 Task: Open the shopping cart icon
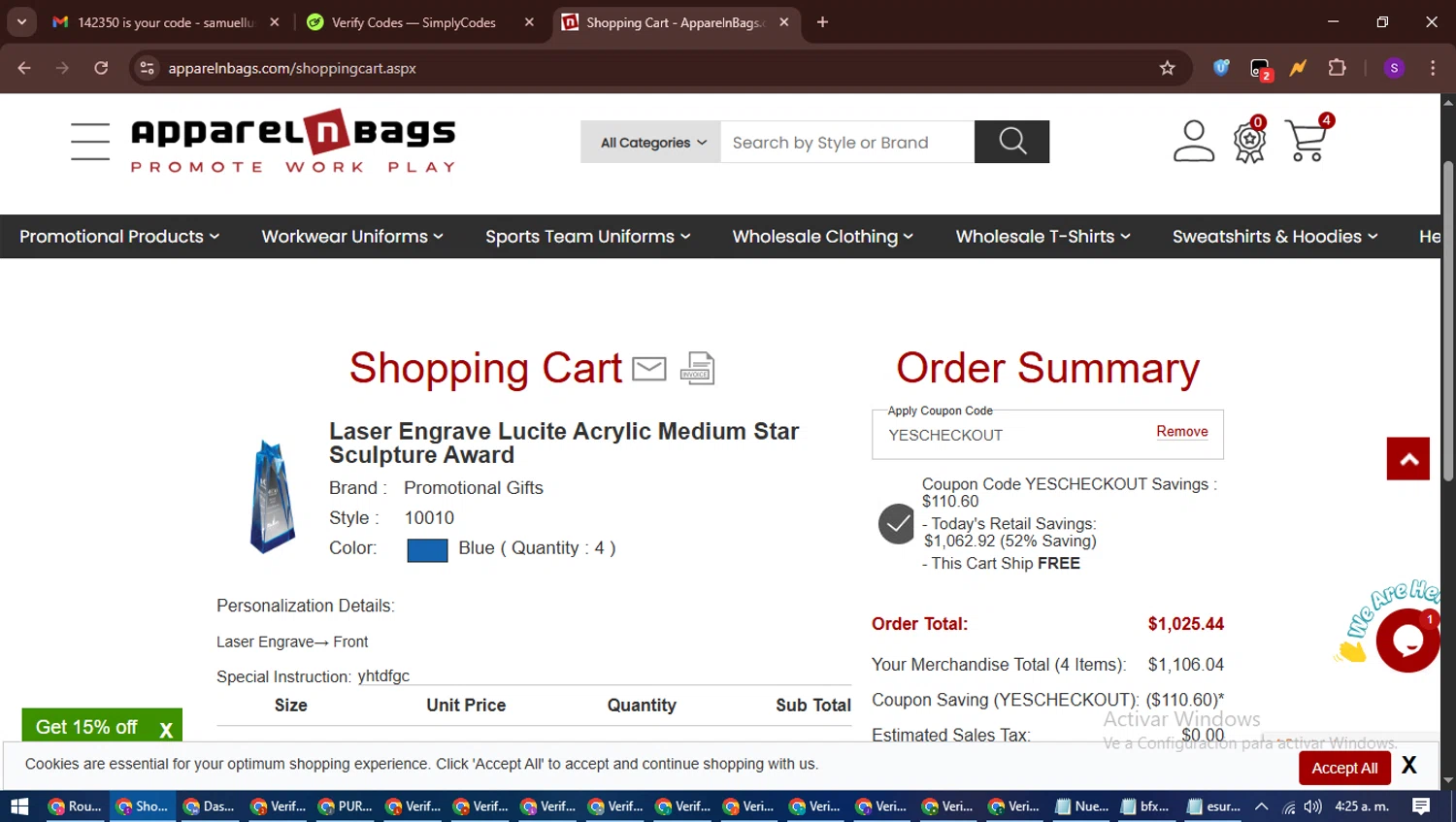[1307, 141]
